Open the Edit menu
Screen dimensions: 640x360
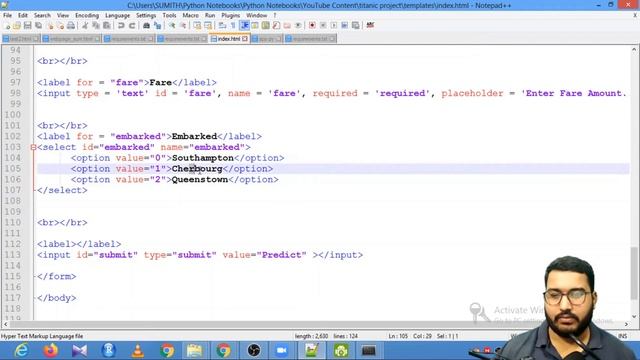[23, 16]
